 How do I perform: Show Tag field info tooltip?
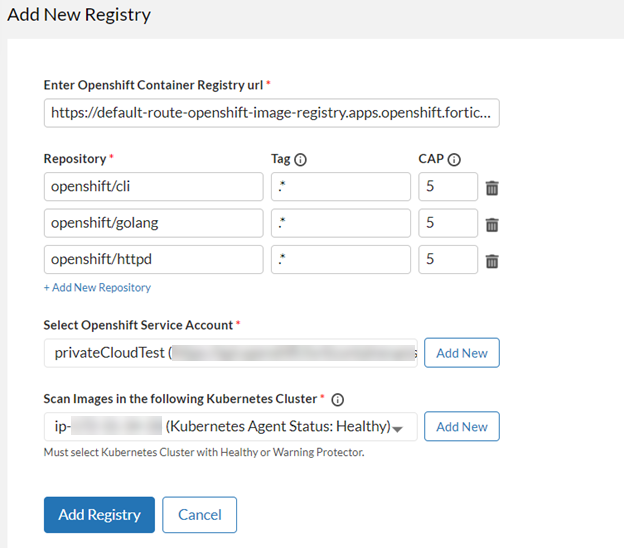click(300, 159)
